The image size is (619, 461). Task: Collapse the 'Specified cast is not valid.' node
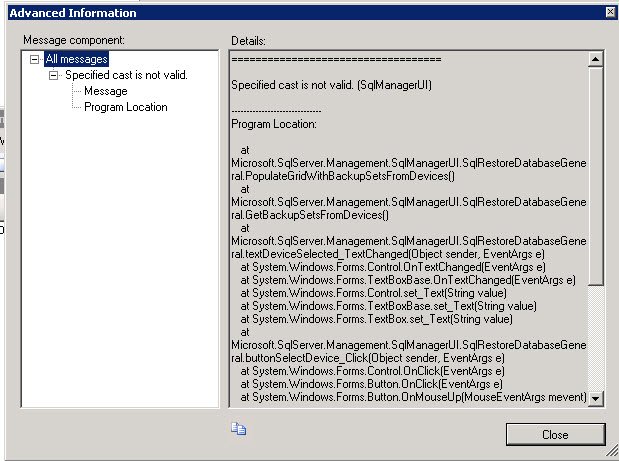point(53,75)
